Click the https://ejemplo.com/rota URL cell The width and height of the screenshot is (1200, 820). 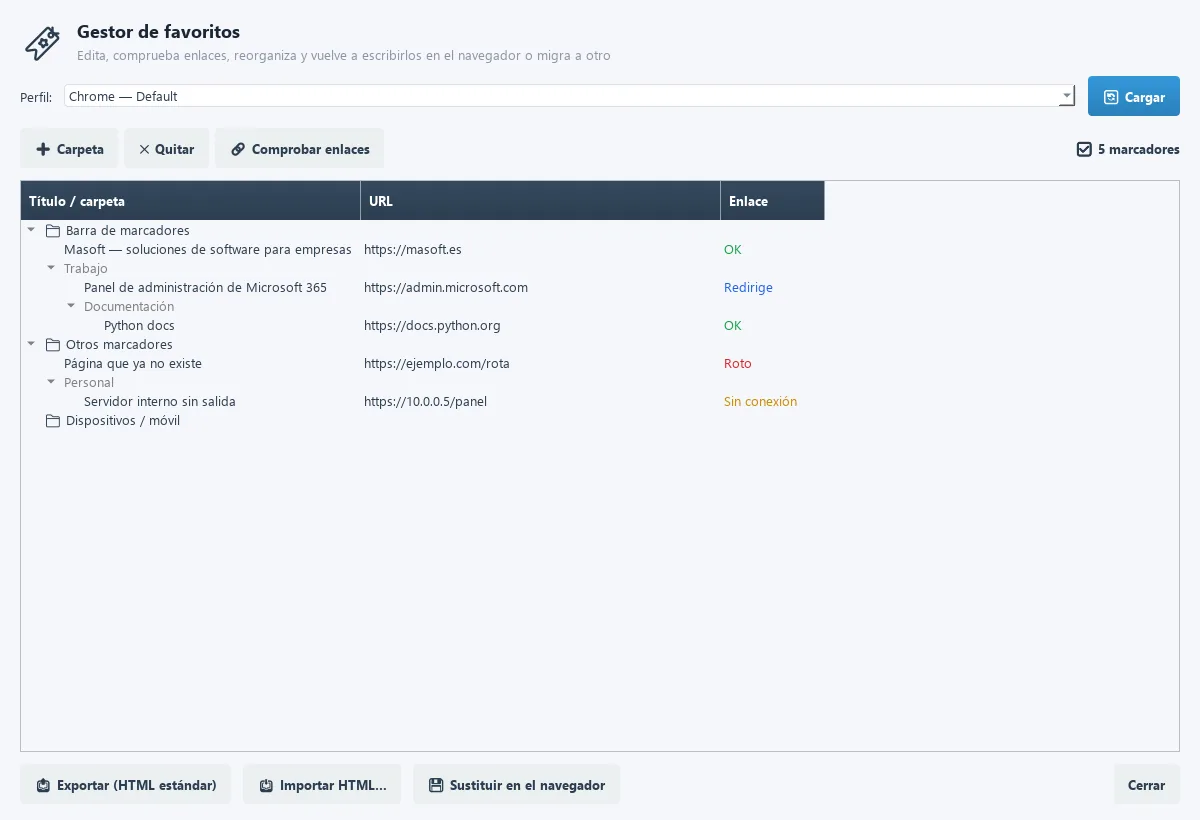pyautogui.click(x=437, y=364)
